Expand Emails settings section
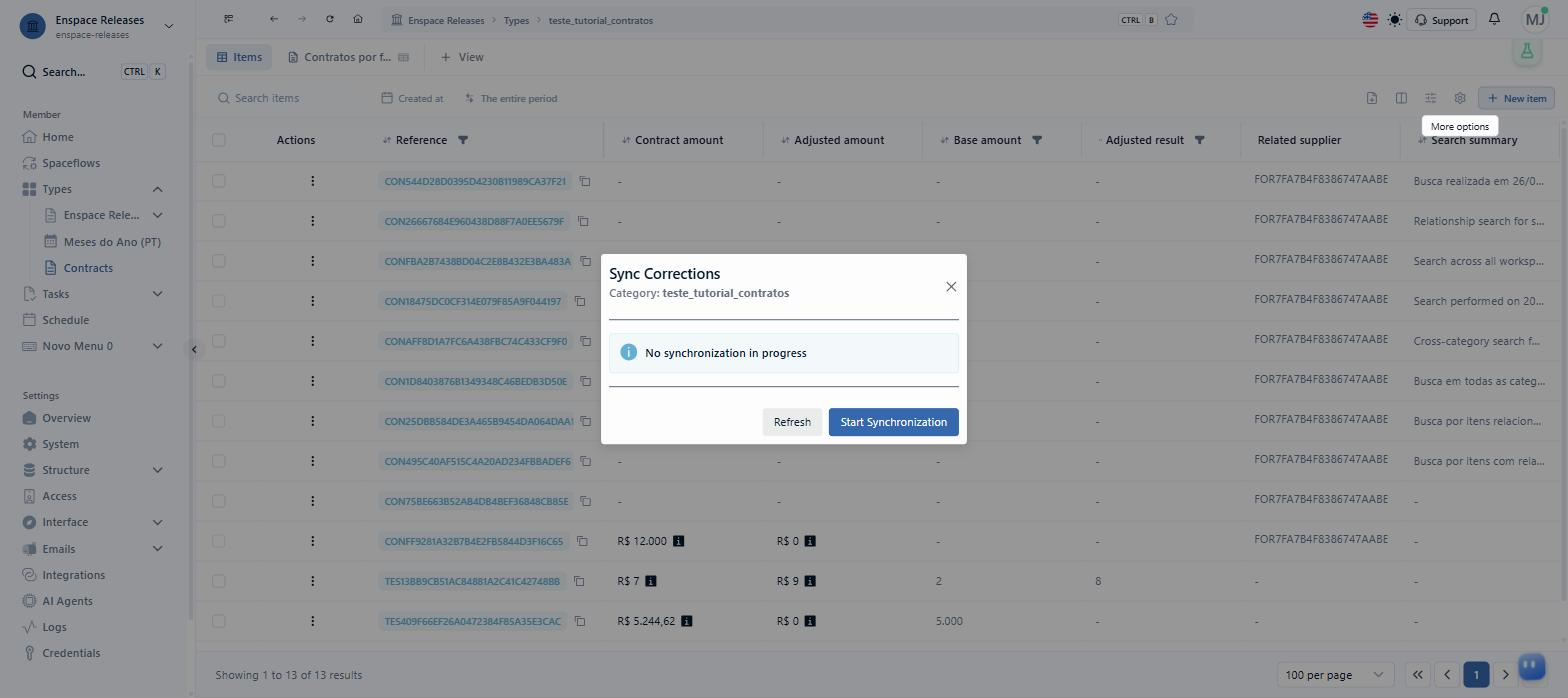Viewport: 1568px width, 698px height. click(x=157, y=549)
